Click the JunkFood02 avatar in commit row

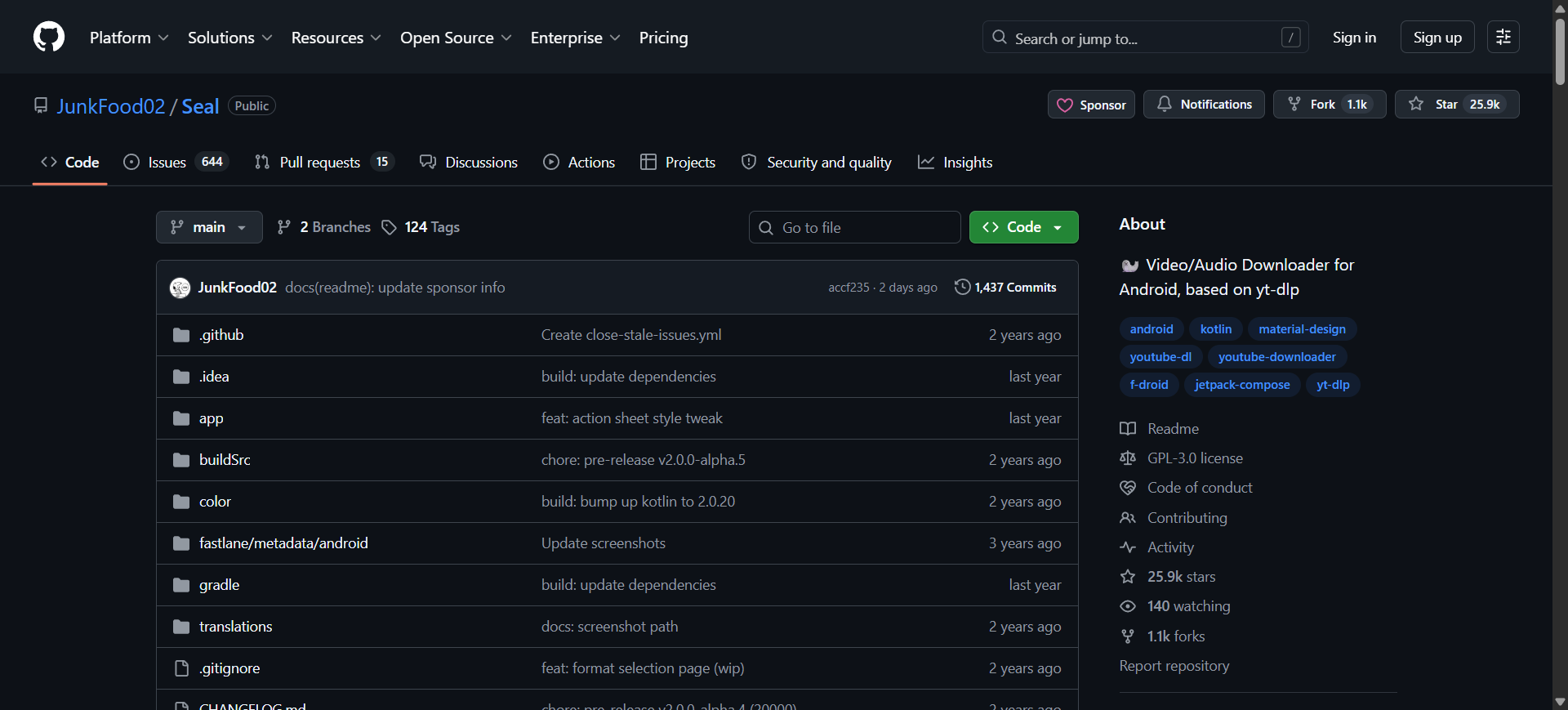point(180,288)
